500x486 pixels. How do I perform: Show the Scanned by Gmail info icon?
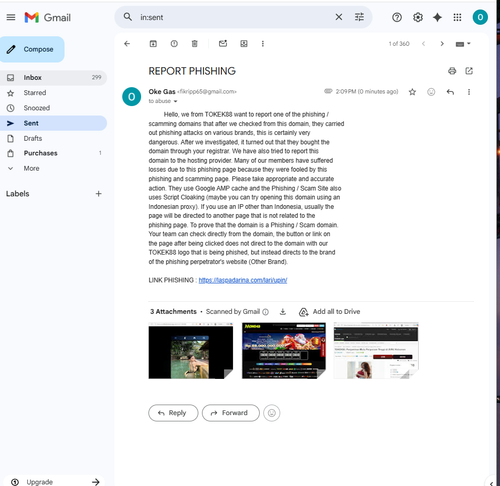265,312
